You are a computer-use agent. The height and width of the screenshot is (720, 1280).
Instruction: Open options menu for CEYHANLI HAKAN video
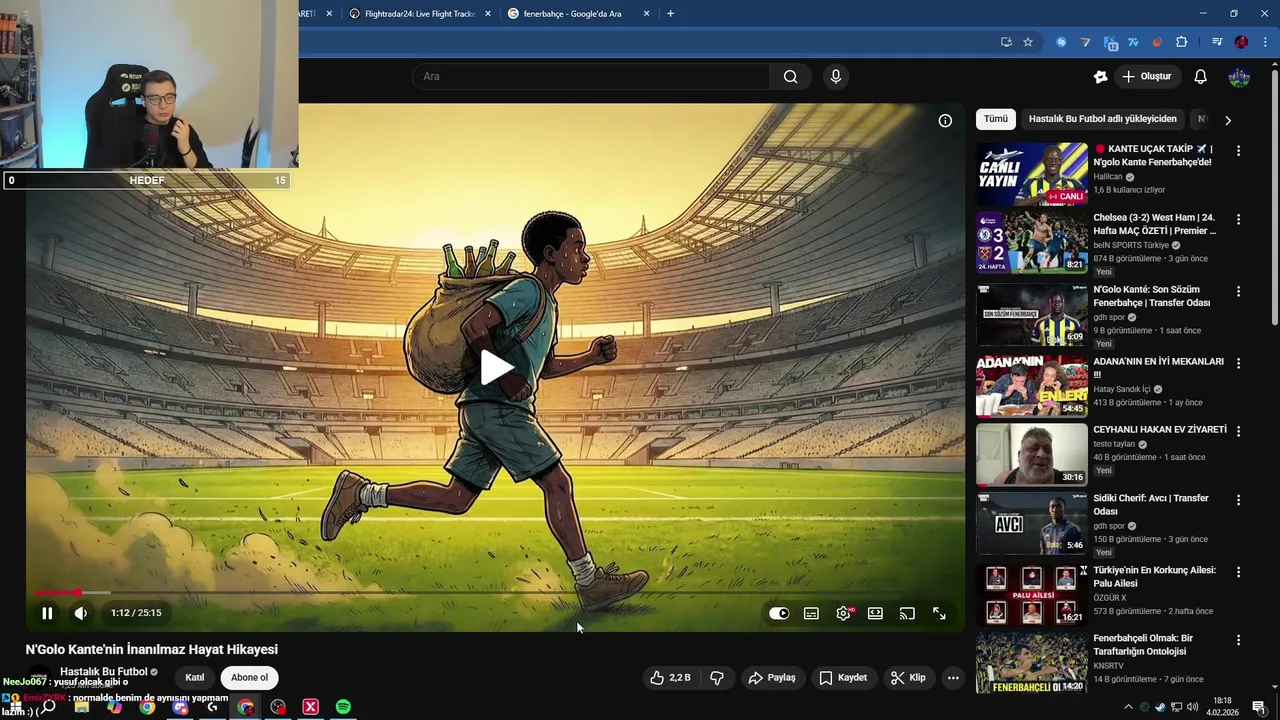click(1238, 431)
